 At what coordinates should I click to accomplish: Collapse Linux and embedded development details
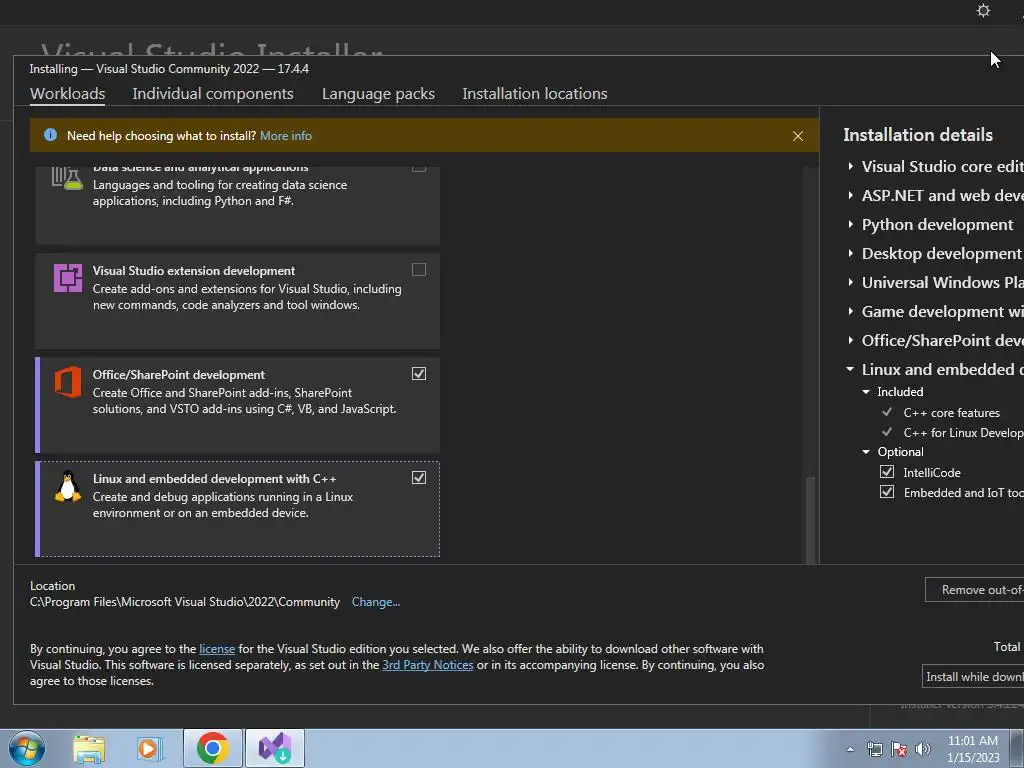[850, 369]
